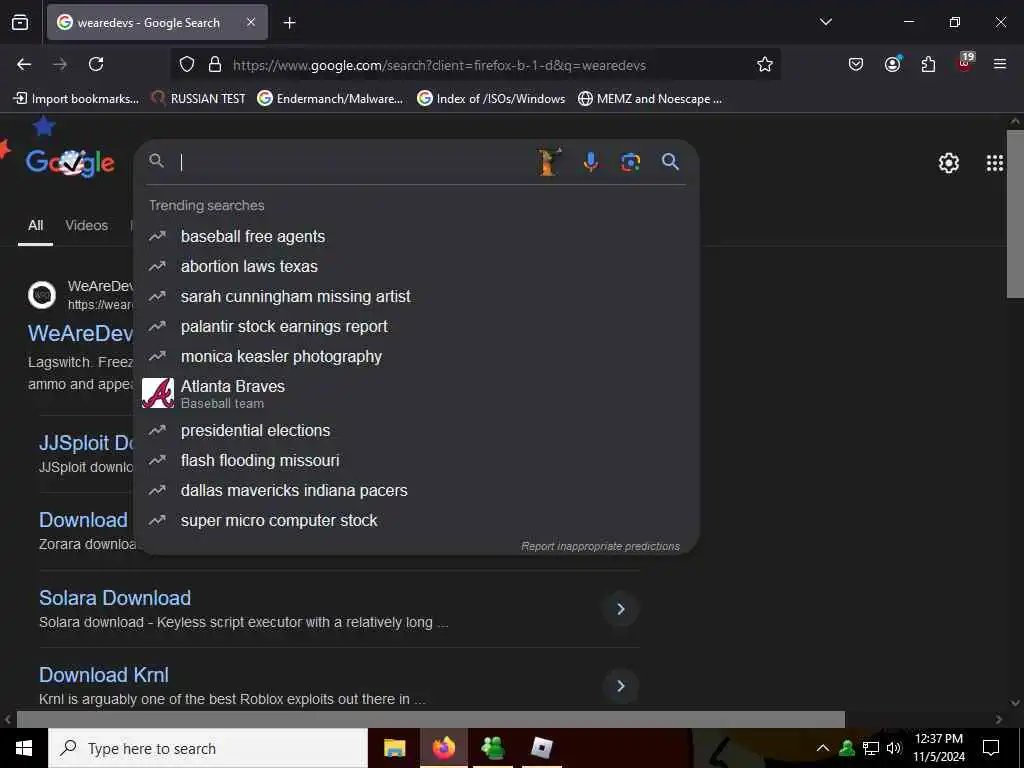This screenshot has width=1024, height=768.
Task: List all tabs dropdown arrow
Action: click(x=825, y=22)
